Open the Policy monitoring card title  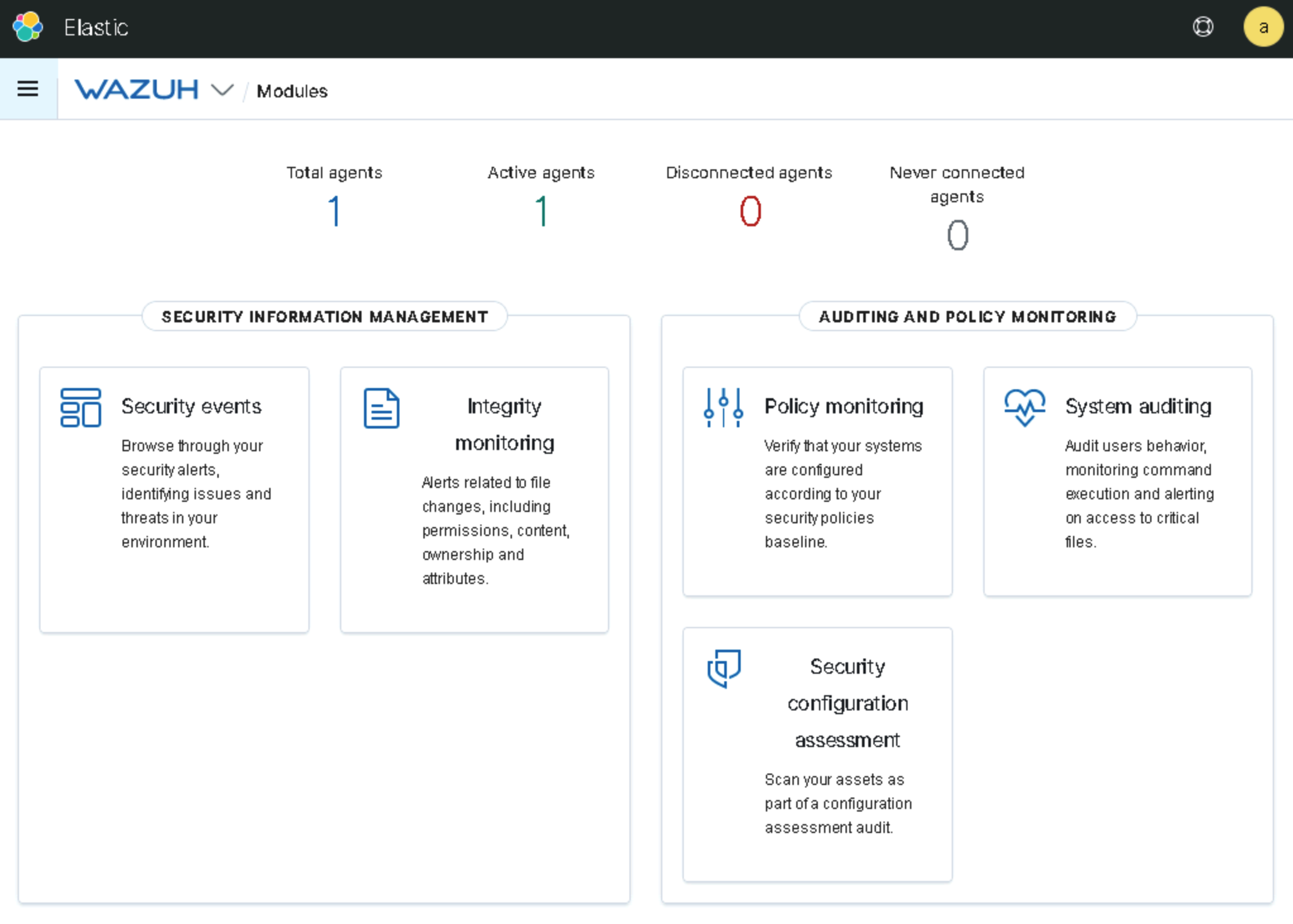tap(844, 406)
